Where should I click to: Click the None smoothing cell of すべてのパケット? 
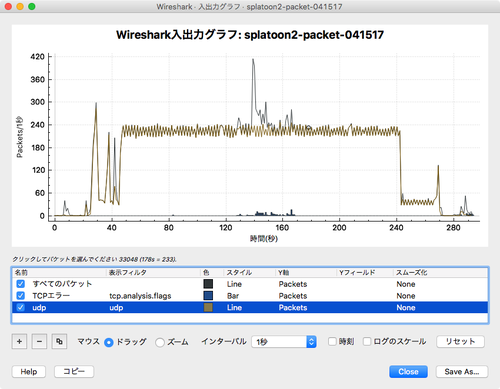[x=406, y=284]
